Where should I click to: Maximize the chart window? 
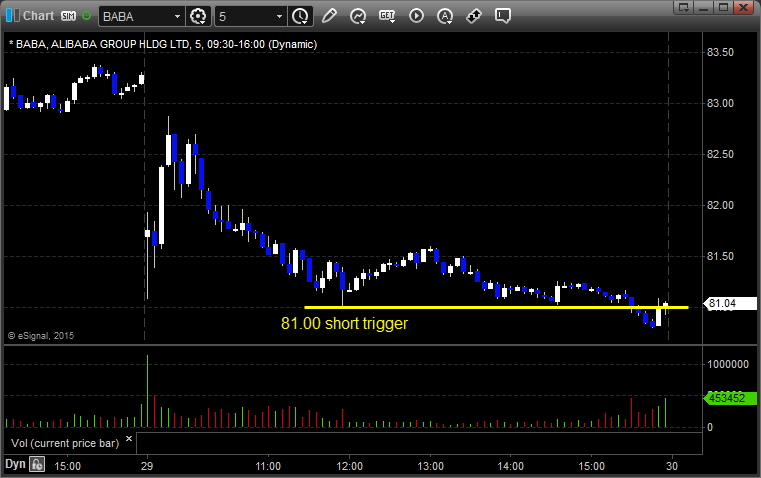pyautogui.click(x=723, y=7)
